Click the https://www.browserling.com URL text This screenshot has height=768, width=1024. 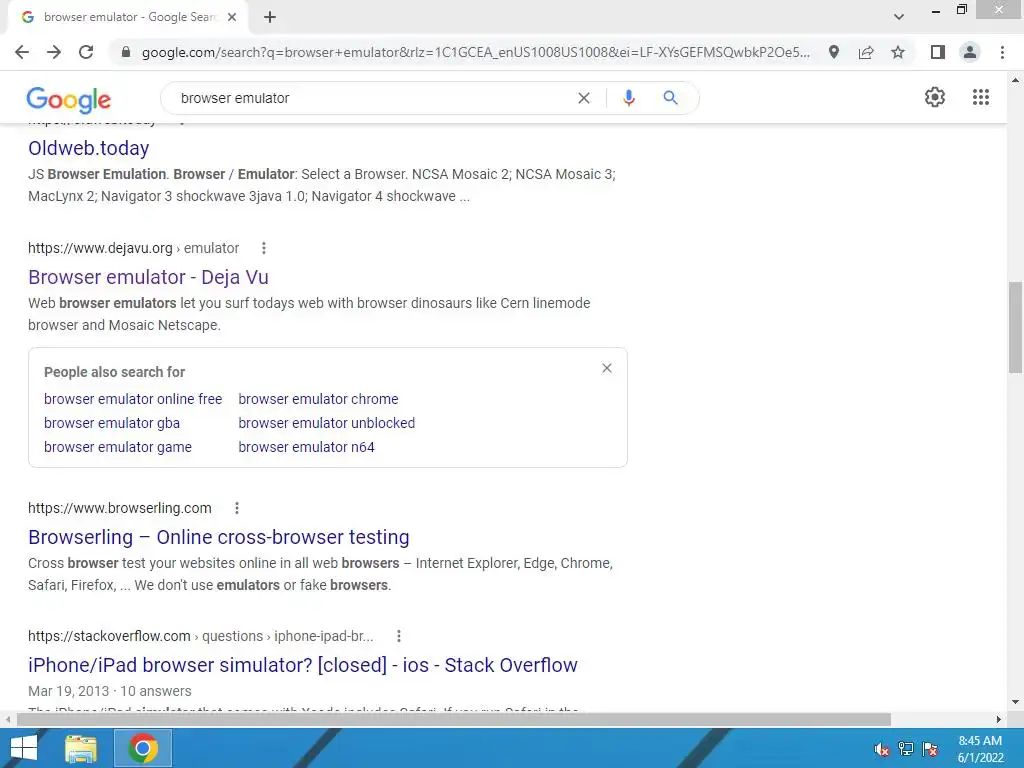(x=120, y=508)
